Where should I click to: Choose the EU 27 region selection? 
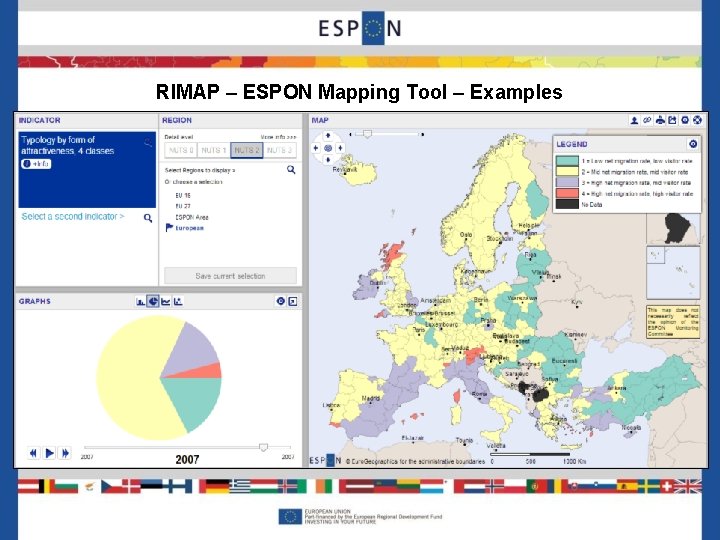click(183, 206)
